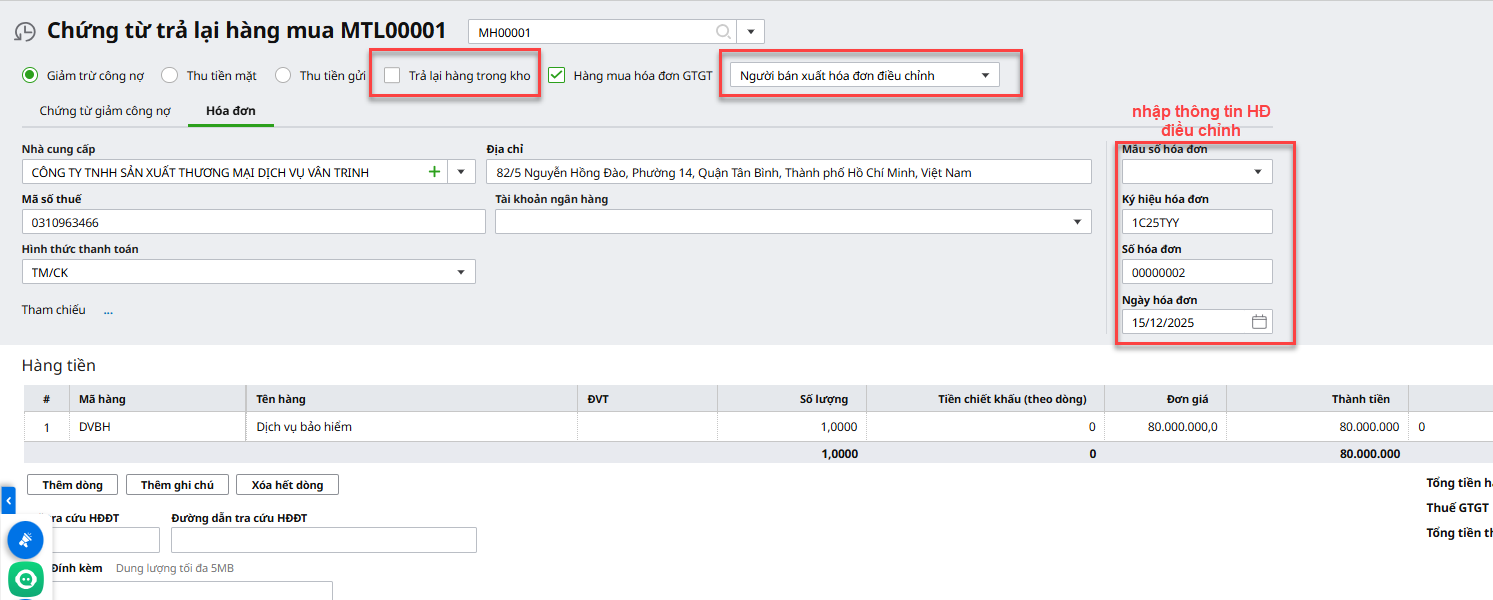Image resolution: width=1493 pixels, height=600 pixels.
Task: Switch to Chứng từ giảm công nợ tab
Action: pos(105,111)
